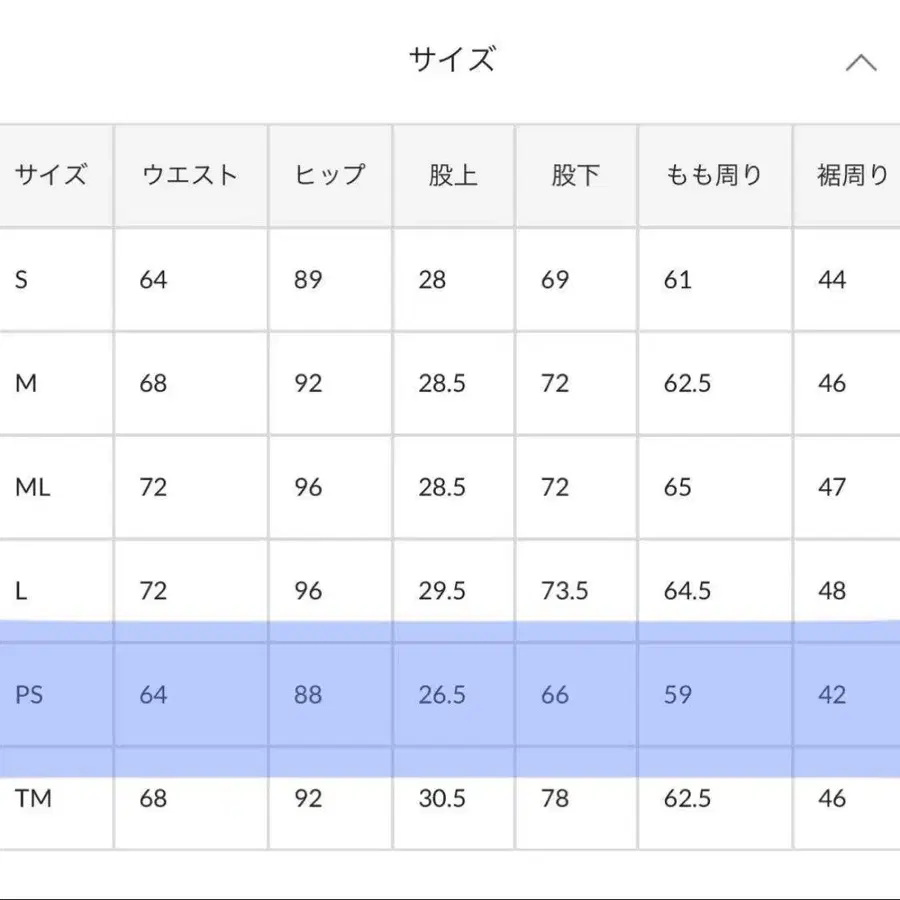Select the M size row label
The image size is (900, 900).
(x=28, y=383)
